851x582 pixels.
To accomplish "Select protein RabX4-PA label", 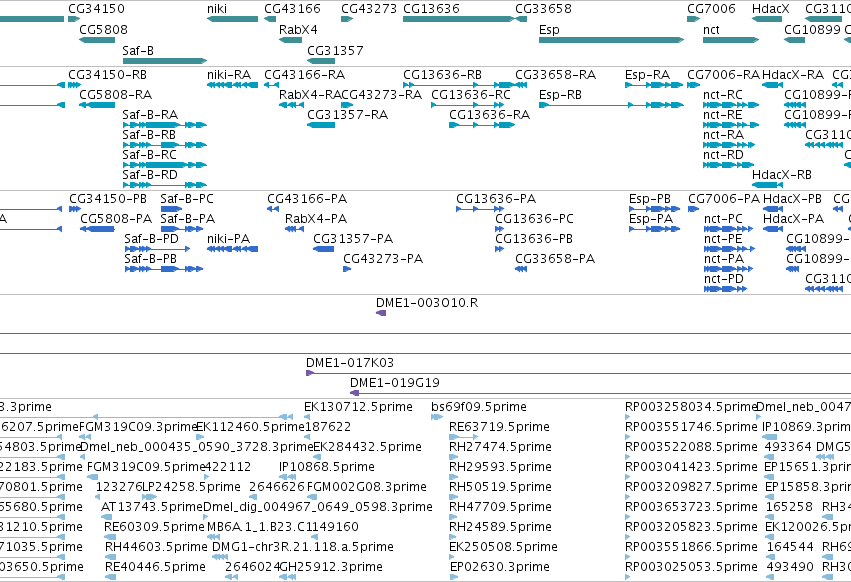I will point(316,219).
